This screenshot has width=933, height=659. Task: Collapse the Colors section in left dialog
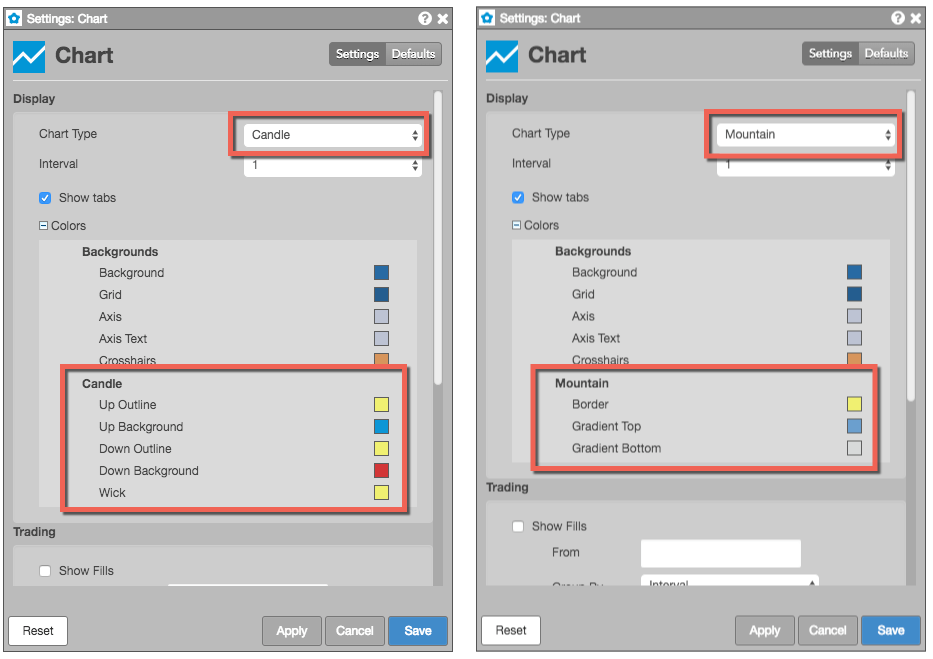tap(43, 226)
